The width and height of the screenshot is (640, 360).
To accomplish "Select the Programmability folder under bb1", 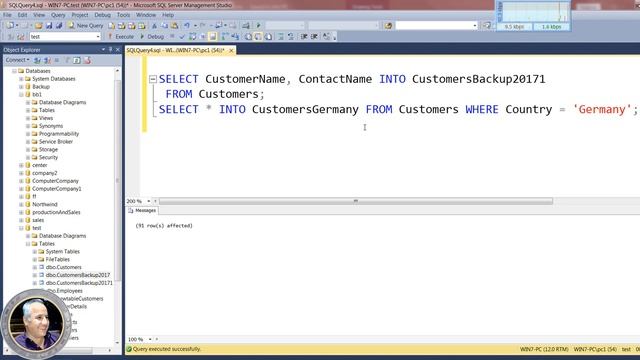I will [59, 134].
